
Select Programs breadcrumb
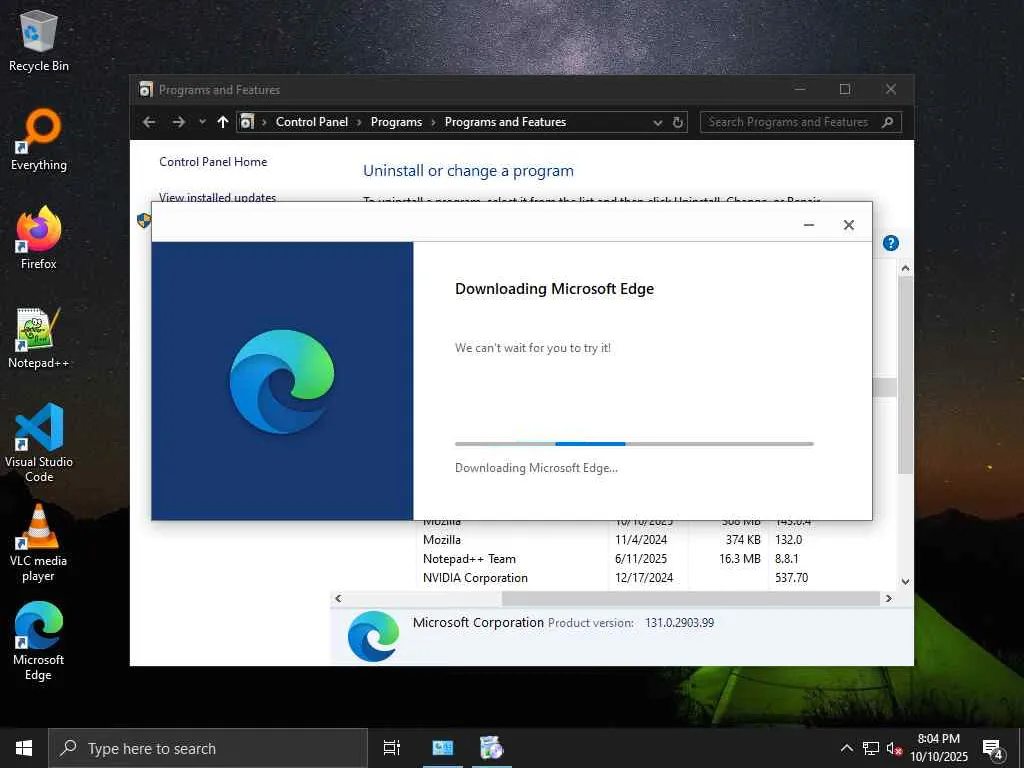pos(396,122)
